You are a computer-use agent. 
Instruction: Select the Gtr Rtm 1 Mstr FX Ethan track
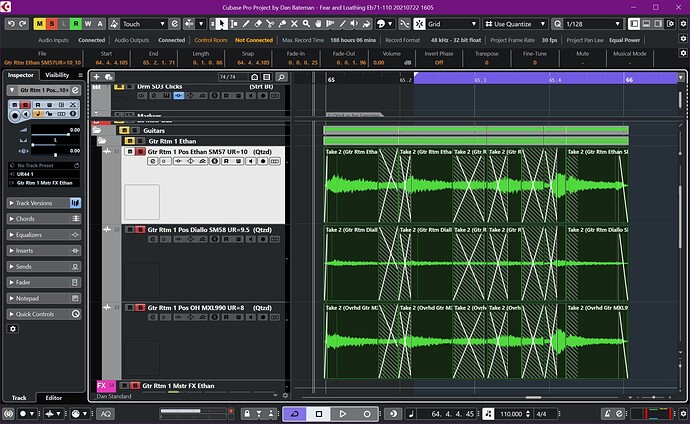[178, 386]
